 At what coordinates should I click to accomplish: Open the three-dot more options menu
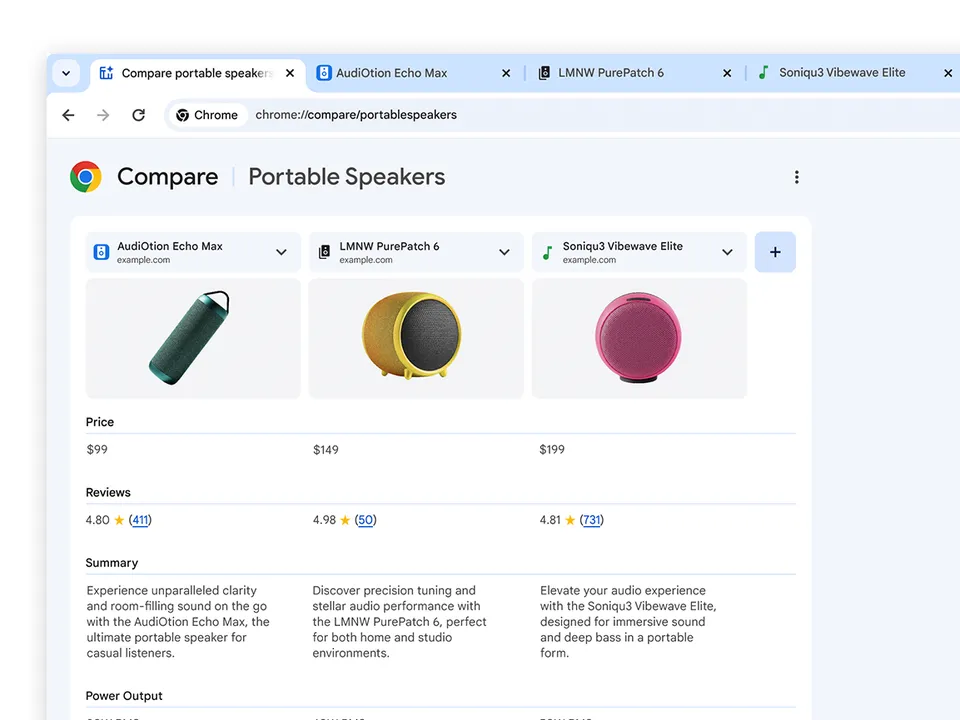(796, 177)
